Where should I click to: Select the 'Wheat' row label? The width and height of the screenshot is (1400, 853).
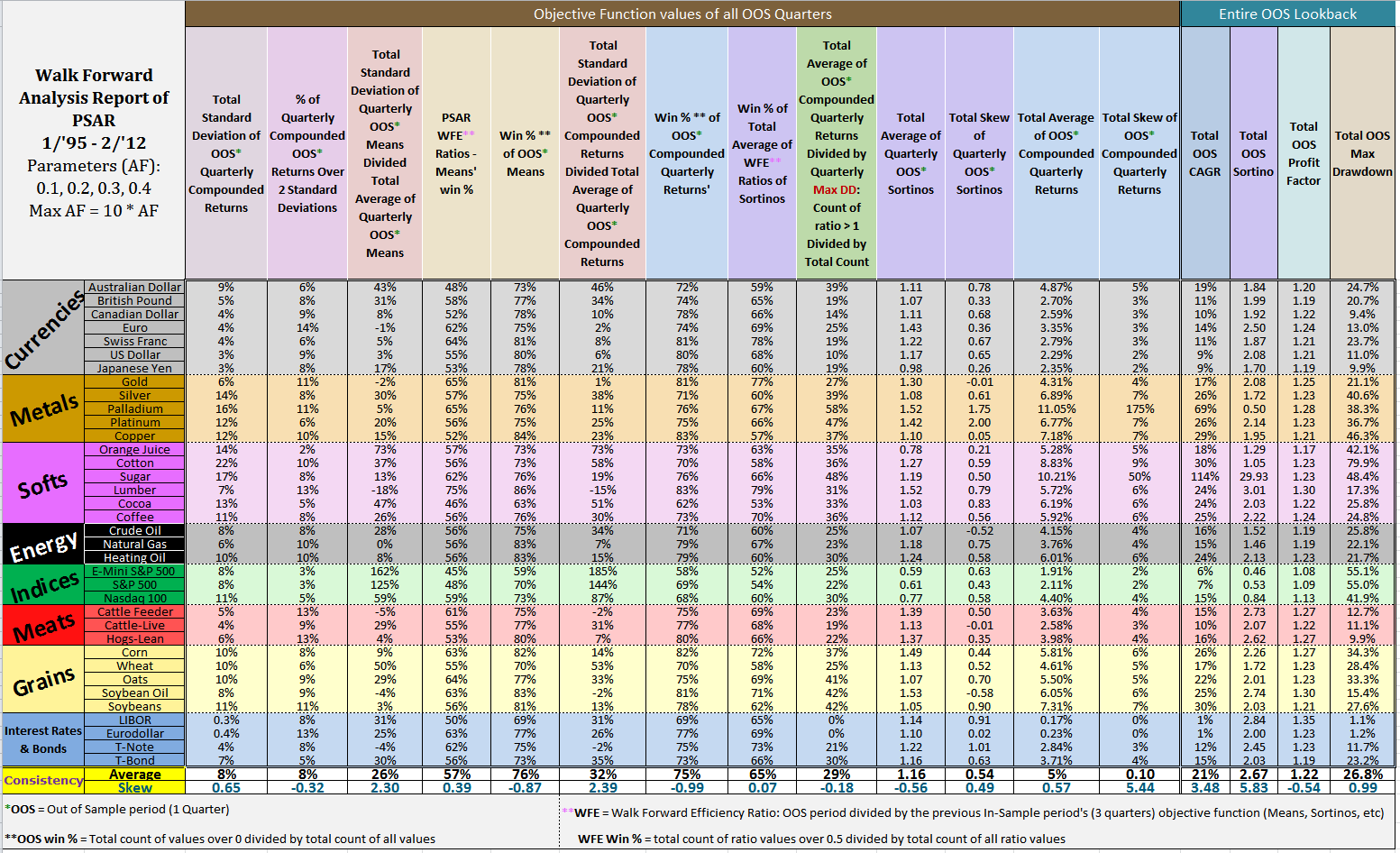134,665
